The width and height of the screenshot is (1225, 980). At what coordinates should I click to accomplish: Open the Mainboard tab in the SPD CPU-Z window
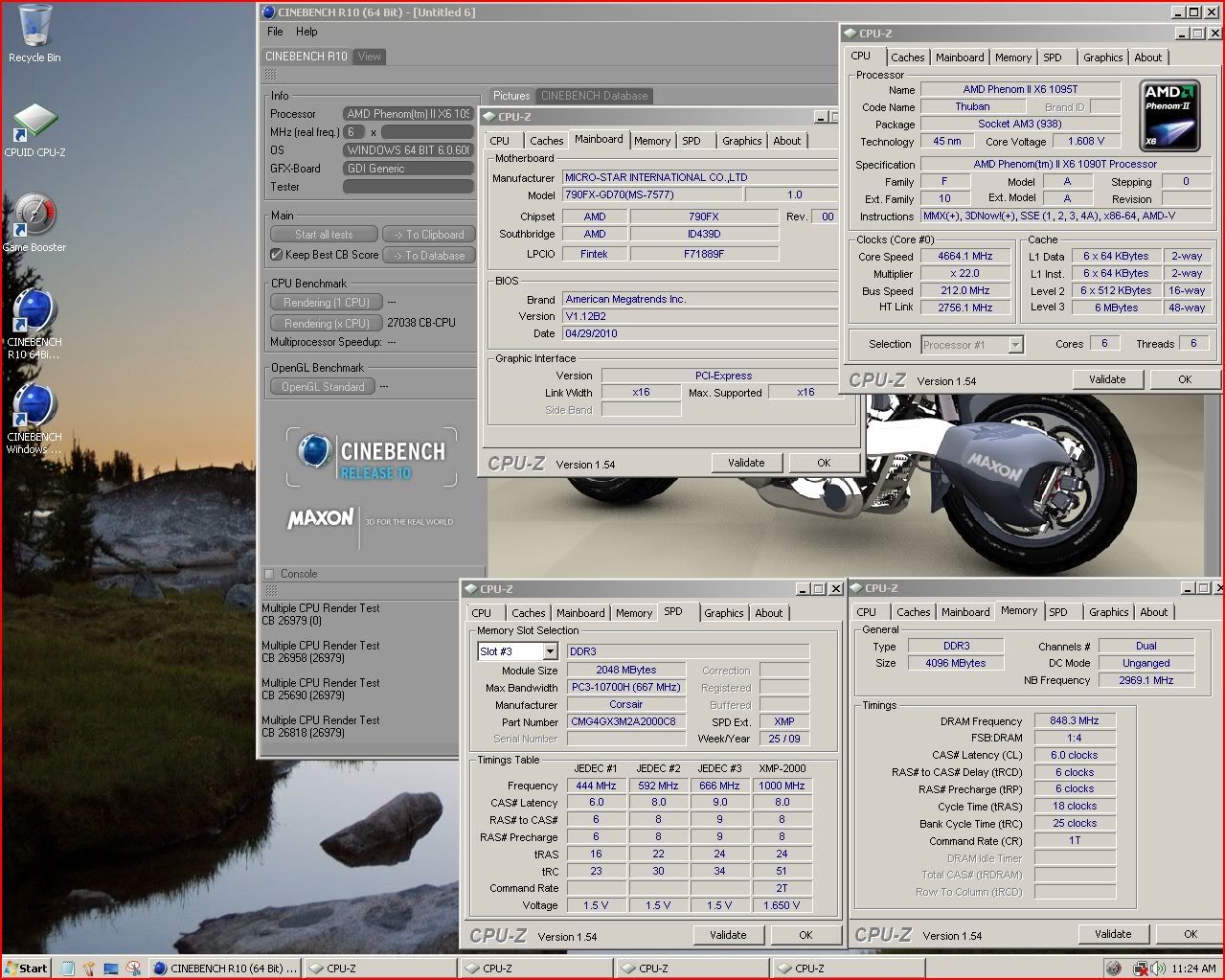click(x=580, y=613)
